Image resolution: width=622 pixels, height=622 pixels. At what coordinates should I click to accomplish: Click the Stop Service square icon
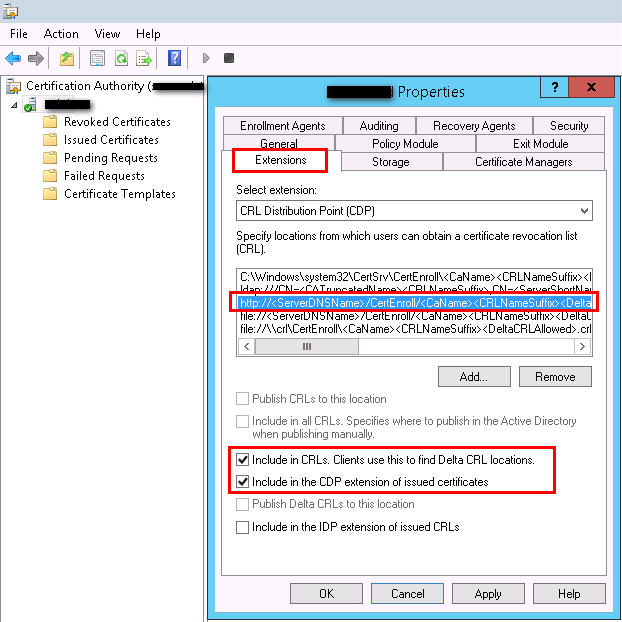(229, 58)
